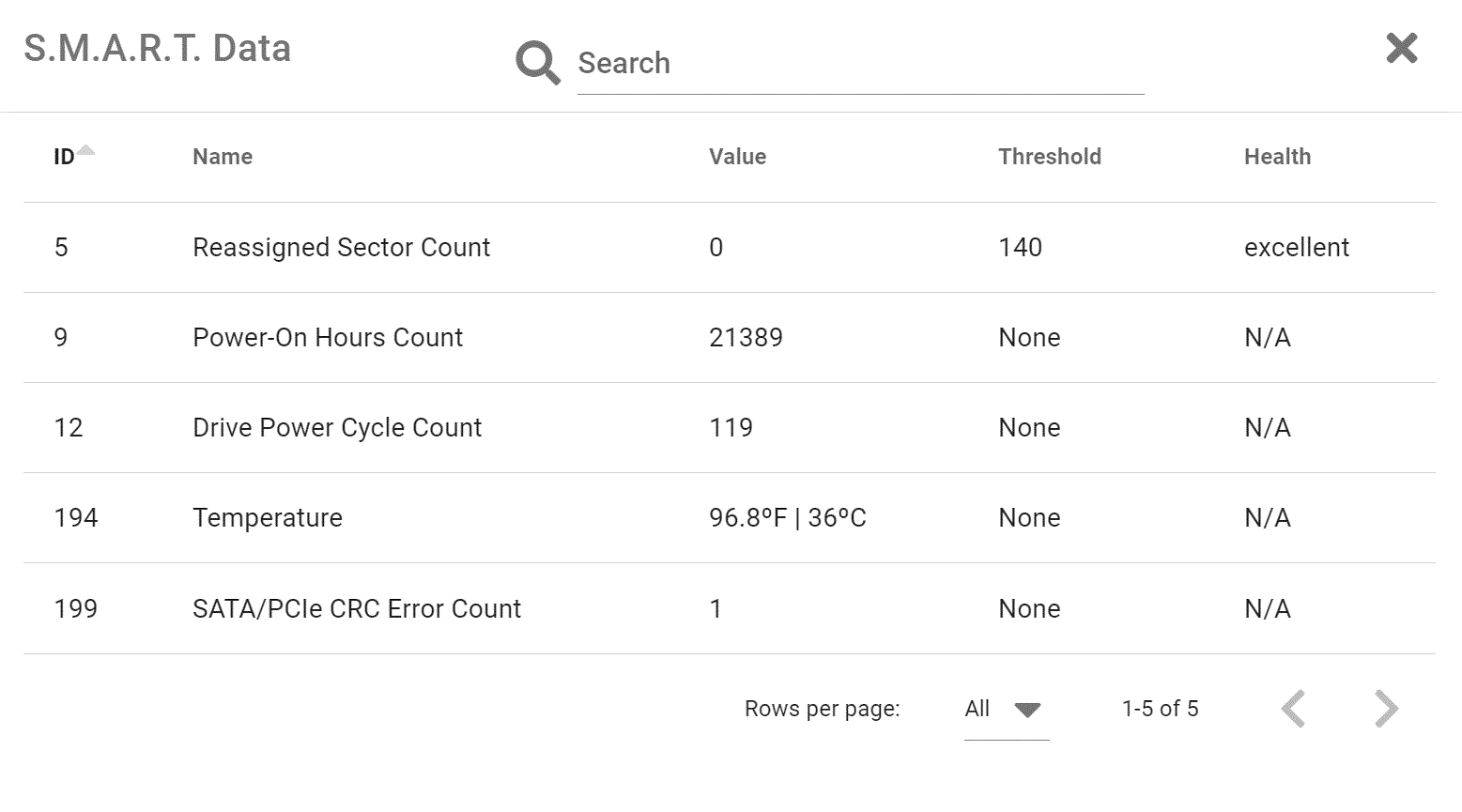Screen dimensions: 1462x812
Task: Click the Rows per page label
Action: (x=822, y=709)
